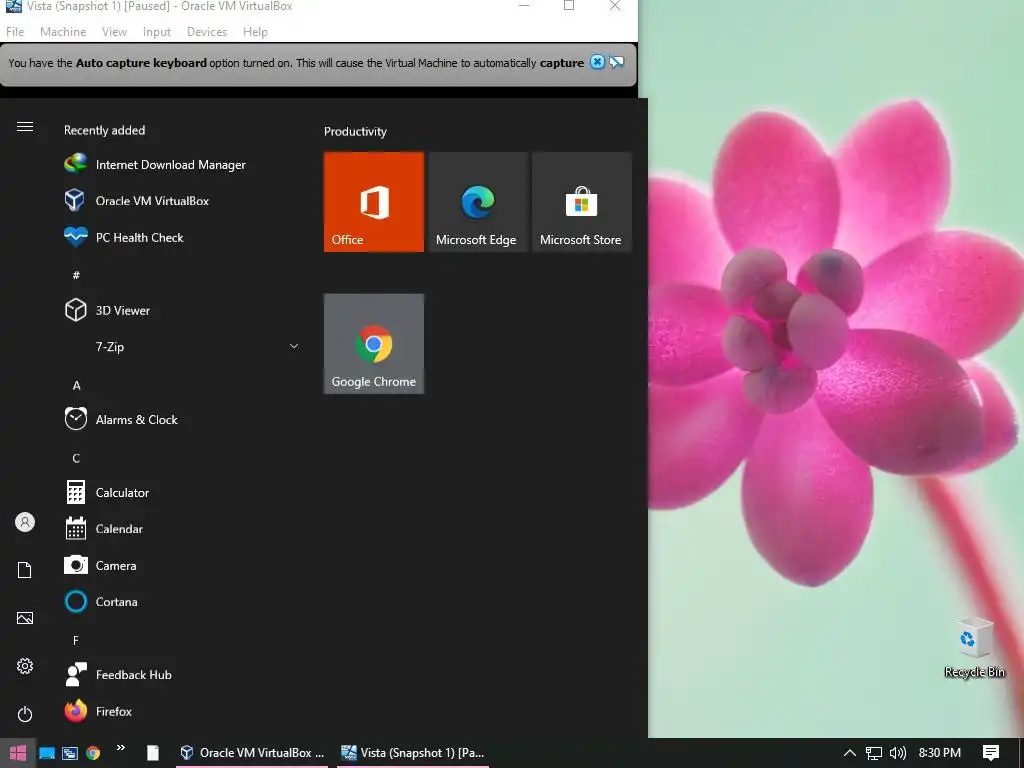1024x768 pixels.
Task: Expand the Start menu hamburger button
Action: (x=25, y=127)
